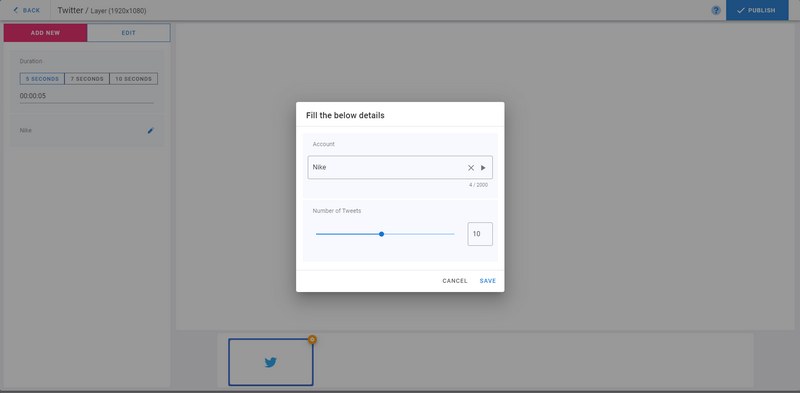
Task: Open the help question mark icon
Action: tap(716, 10)
